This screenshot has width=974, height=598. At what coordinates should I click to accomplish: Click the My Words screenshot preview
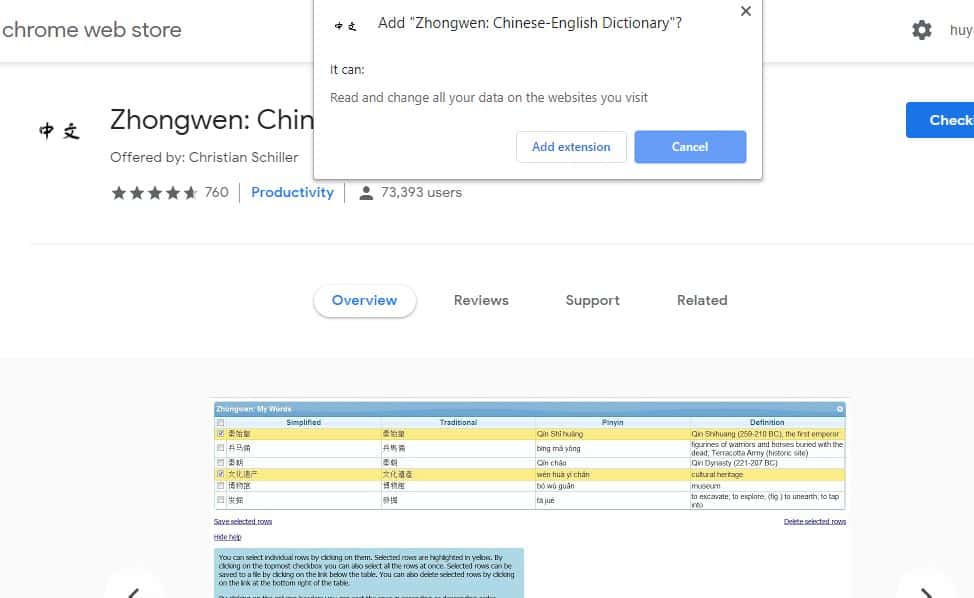(x=530, y=497)
